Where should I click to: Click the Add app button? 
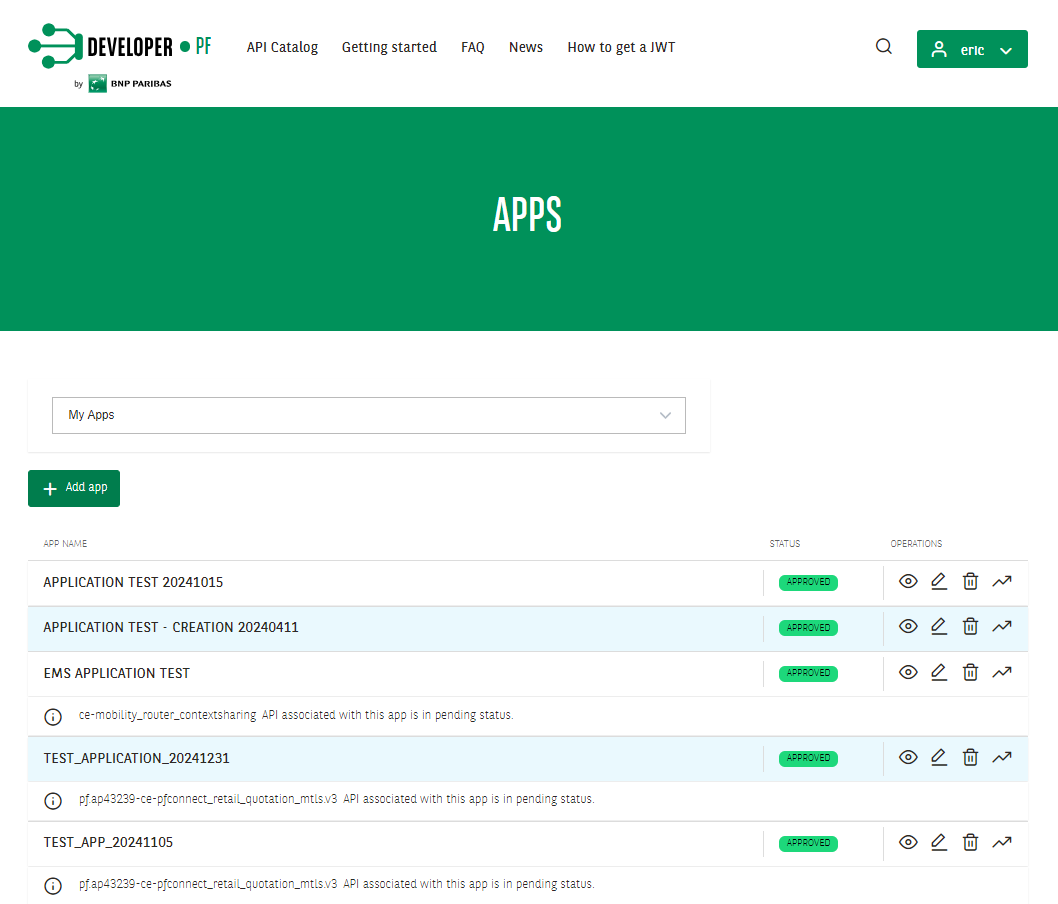point(73,488)
